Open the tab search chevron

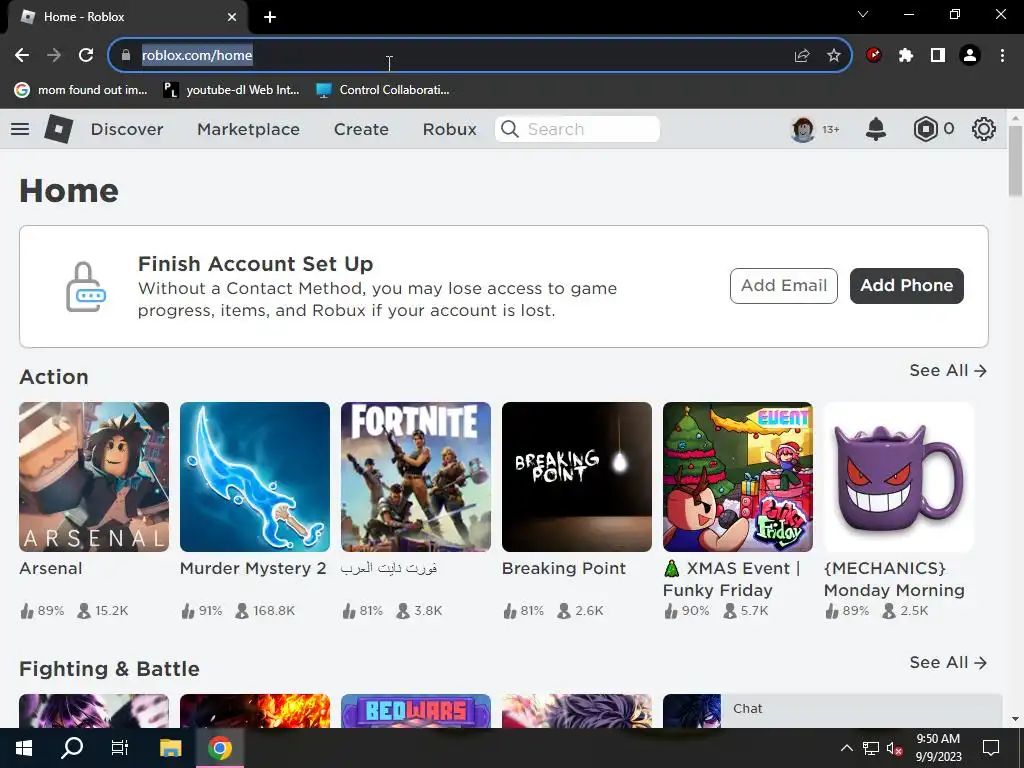(863, 14)
